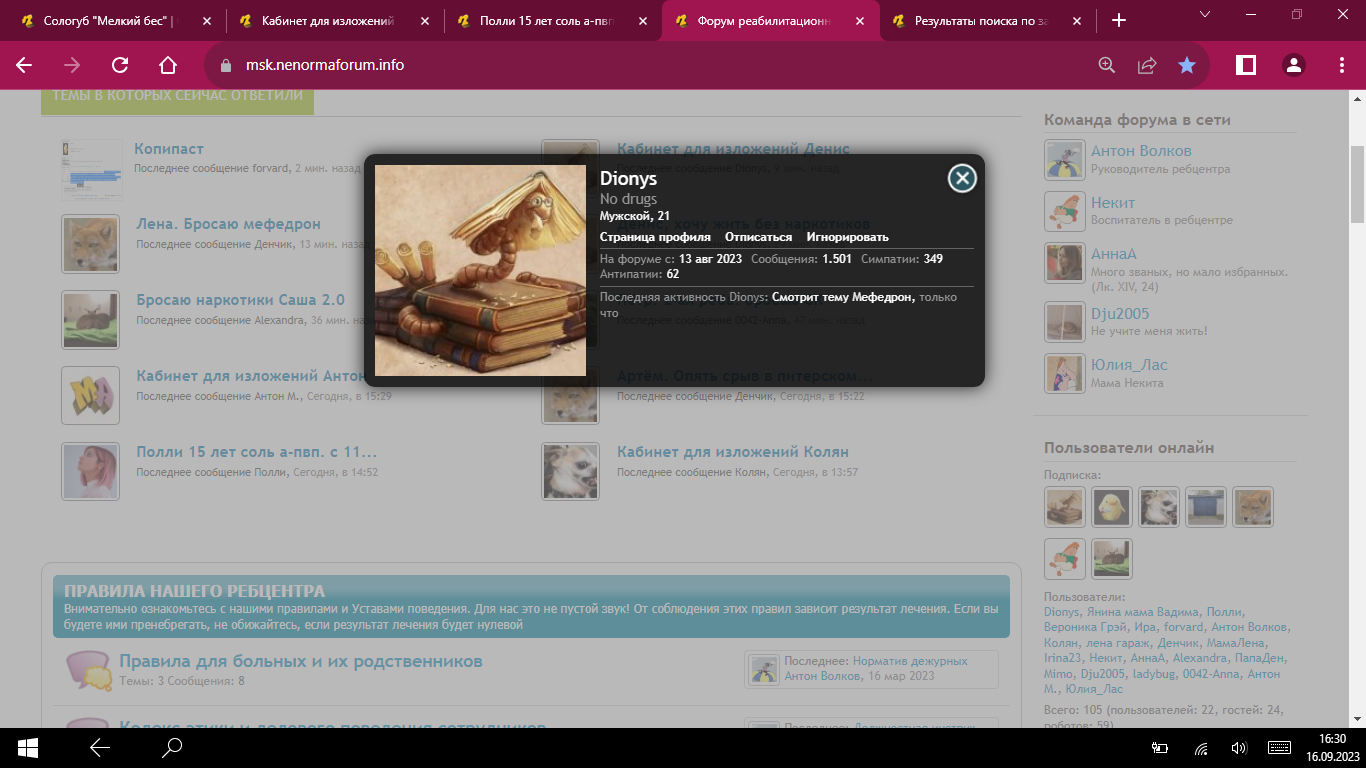Toggle the browser side panel icon
This screenshot has height=768, width=1366.
pos(1246,65)
